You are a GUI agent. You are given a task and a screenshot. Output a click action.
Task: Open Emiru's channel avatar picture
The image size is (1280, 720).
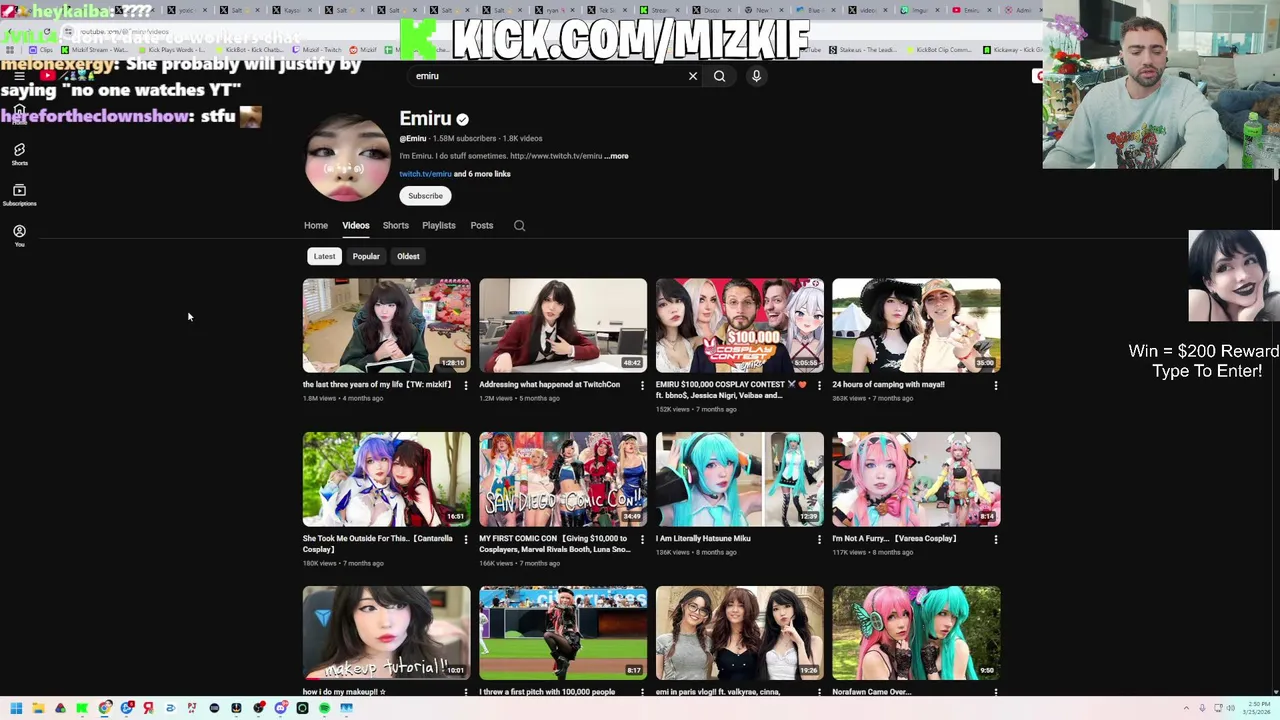347,158
